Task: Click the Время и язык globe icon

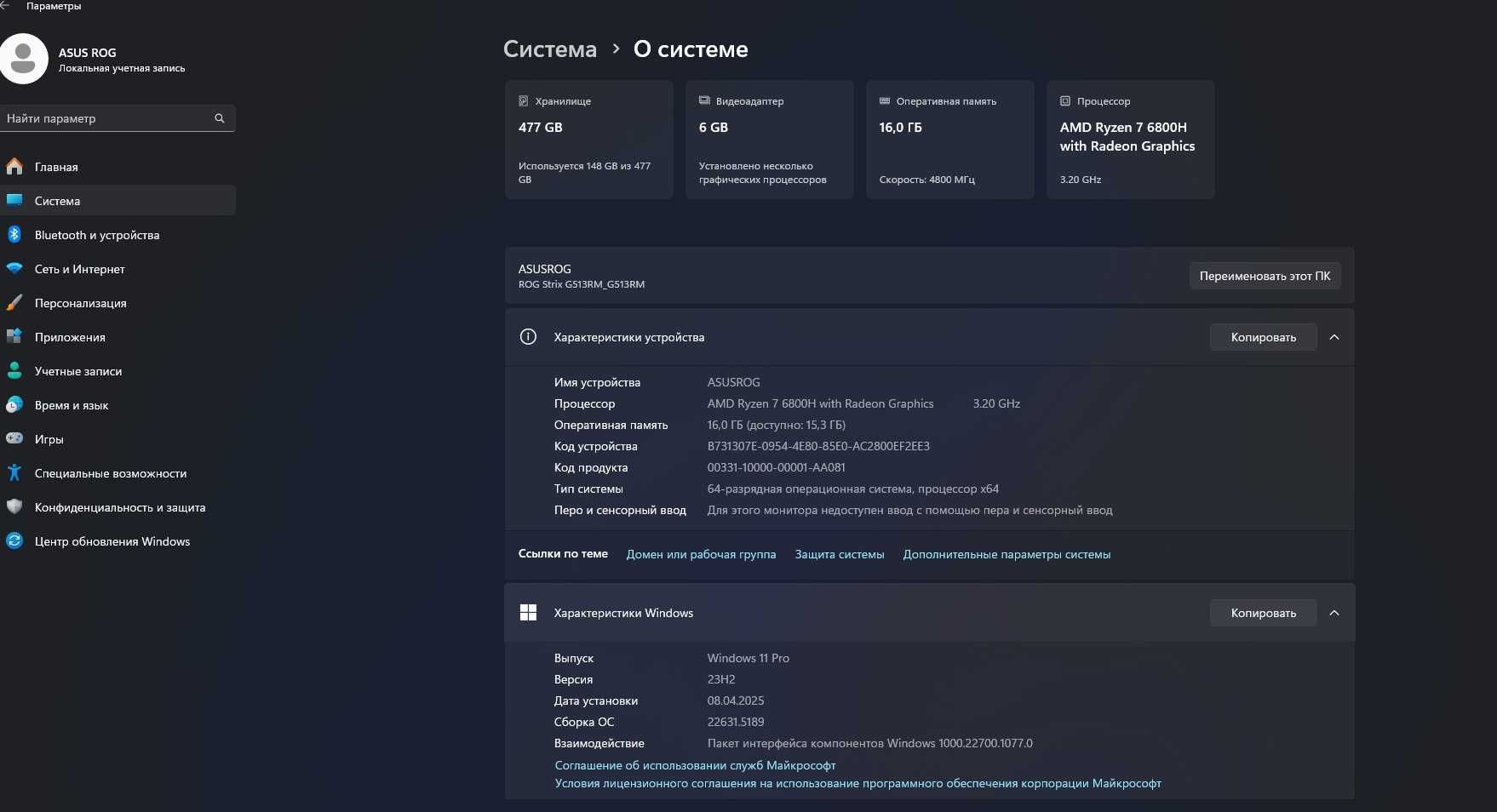Action: [x=14, y=405]
